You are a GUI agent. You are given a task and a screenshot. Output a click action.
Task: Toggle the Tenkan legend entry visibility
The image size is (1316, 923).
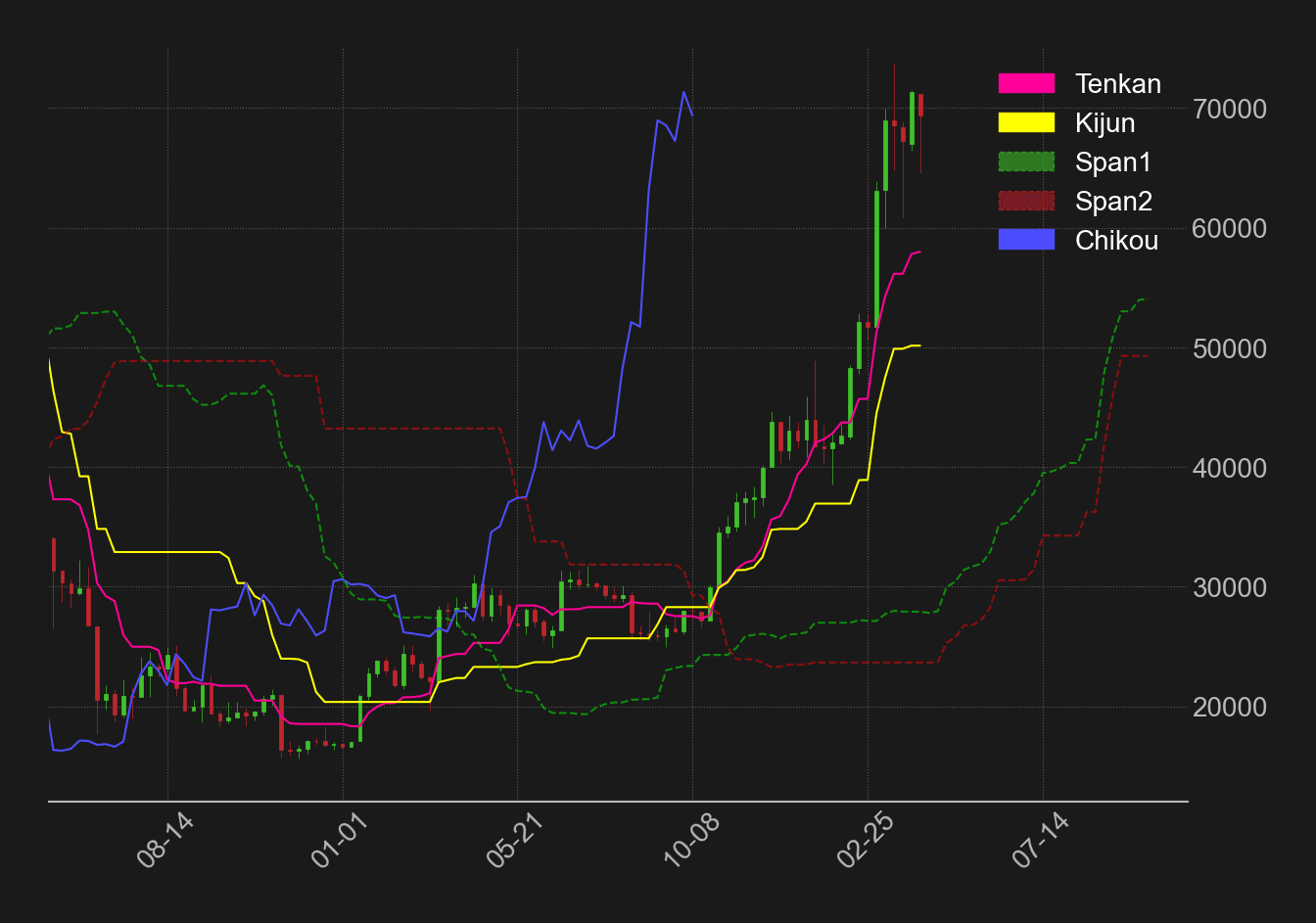click(x=1117, y=84)
